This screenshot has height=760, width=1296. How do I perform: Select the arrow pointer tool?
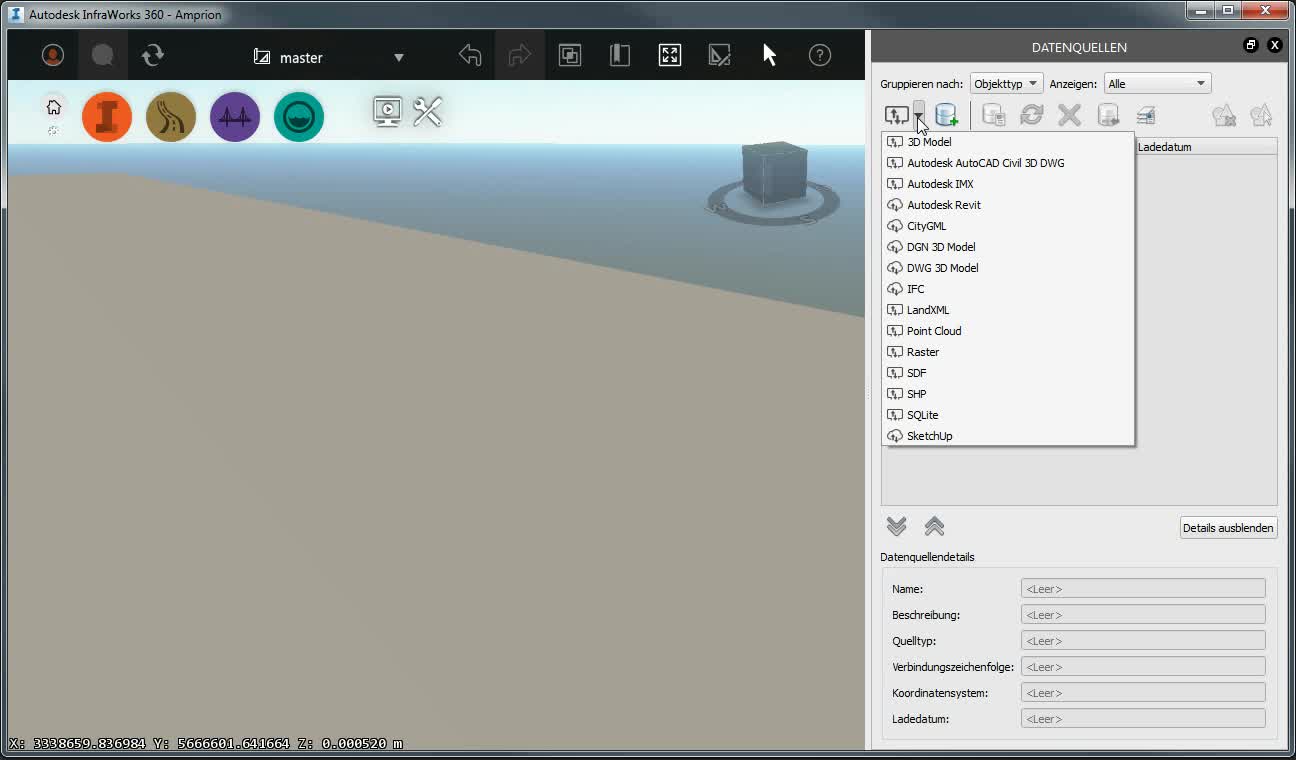[x=770, y=56]
